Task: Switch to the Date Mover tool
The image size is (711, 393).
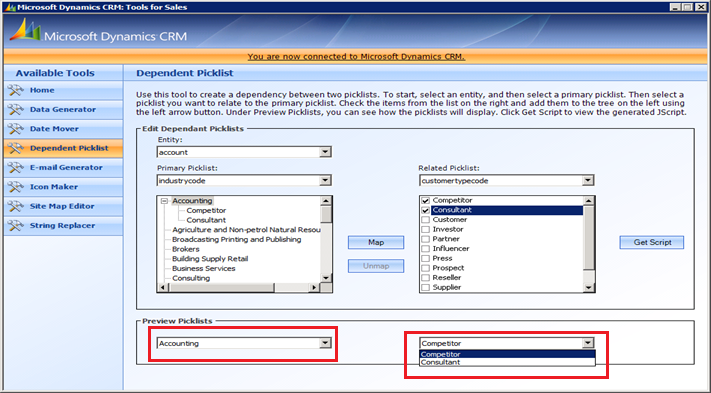Action: [x=63, y=129]
